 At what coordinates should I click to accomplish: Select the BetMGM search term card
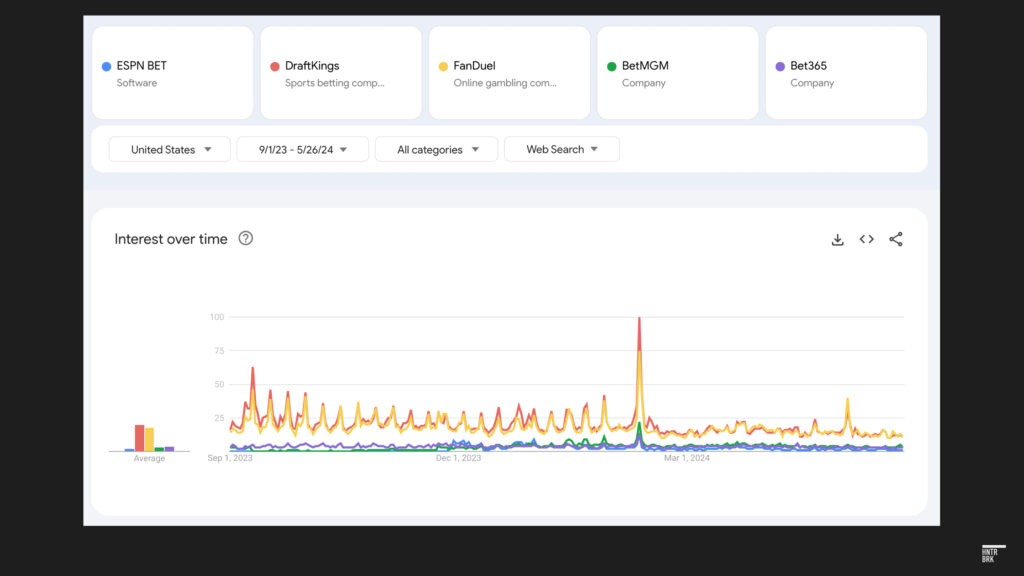pyautogui.click(x=678, y=72)
